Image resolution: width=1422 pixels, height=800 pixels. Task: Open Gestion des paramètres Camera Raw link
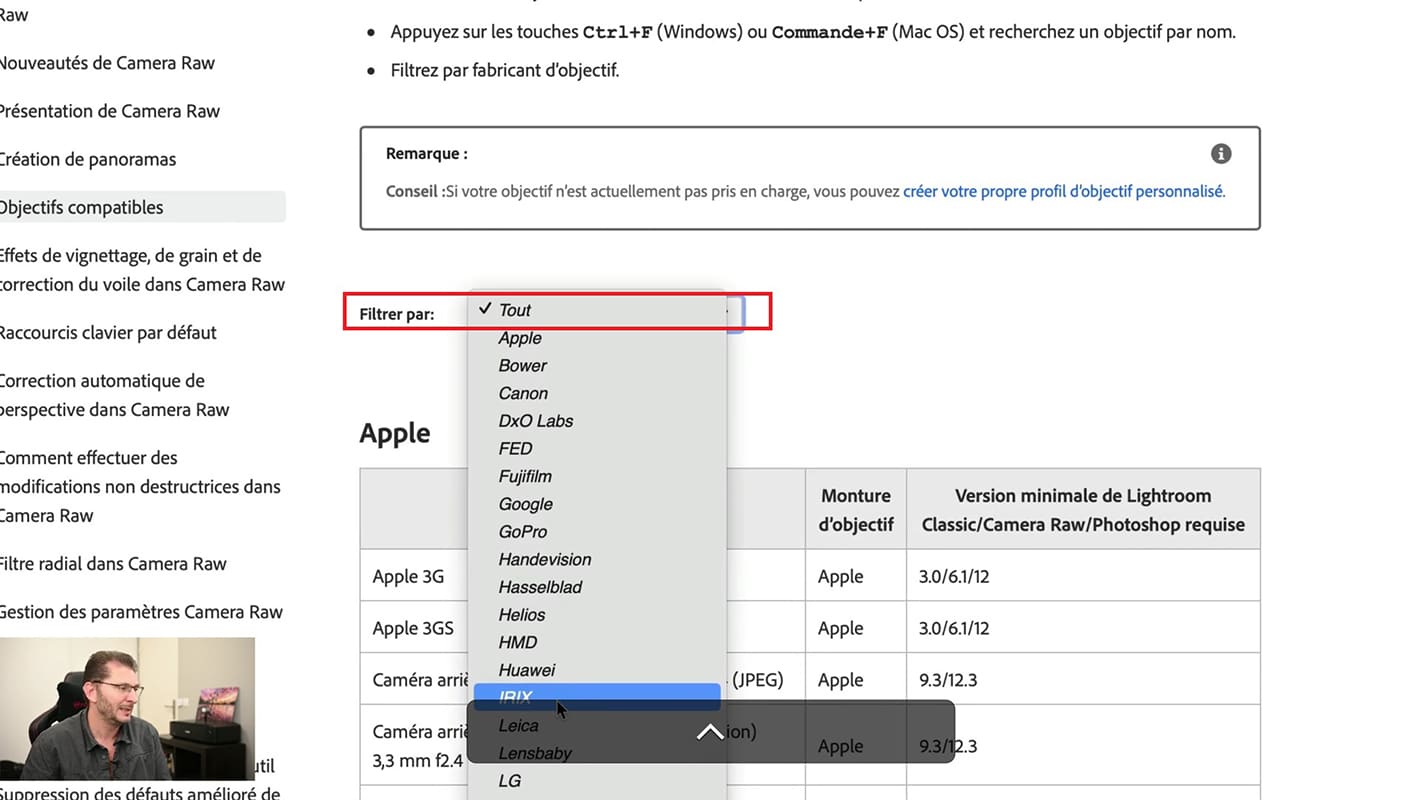pyautogui.click(x=141, y=612)
